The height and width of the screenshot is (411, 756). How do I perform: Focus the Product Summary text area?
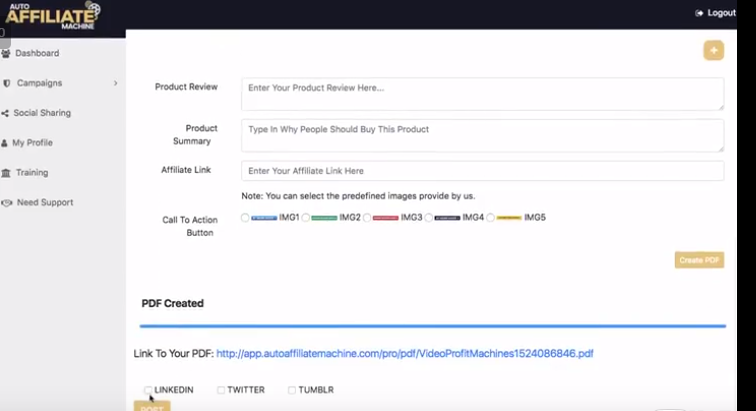click(483, 136)
